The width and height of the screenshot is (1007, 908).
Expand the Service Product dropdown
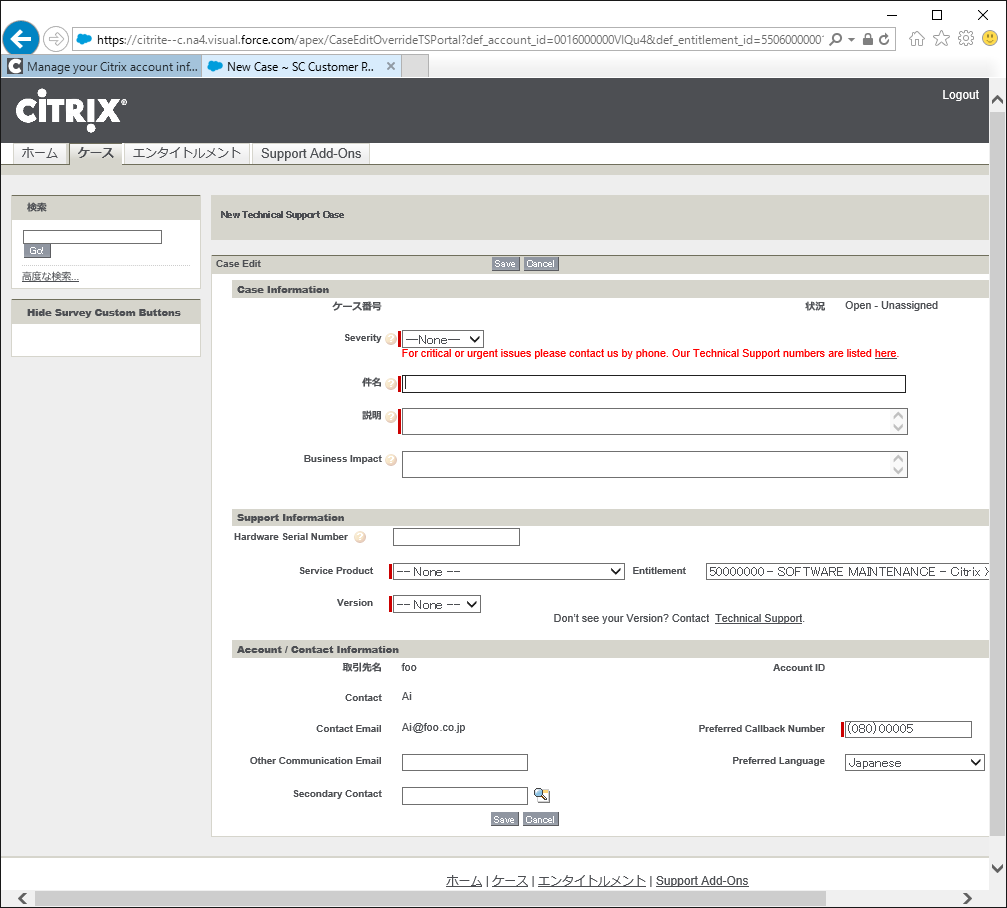(509, 572)
